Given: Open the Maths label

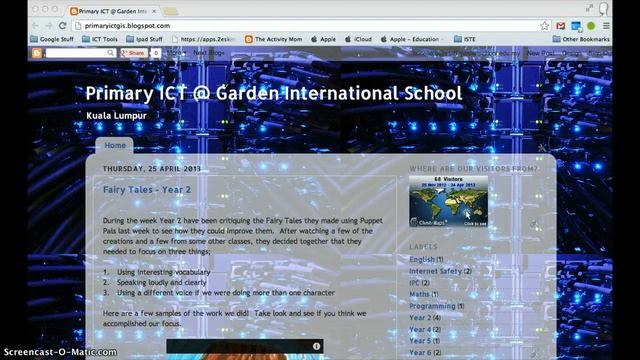Looking at the screenshot, I should click(x=419, y=294).
